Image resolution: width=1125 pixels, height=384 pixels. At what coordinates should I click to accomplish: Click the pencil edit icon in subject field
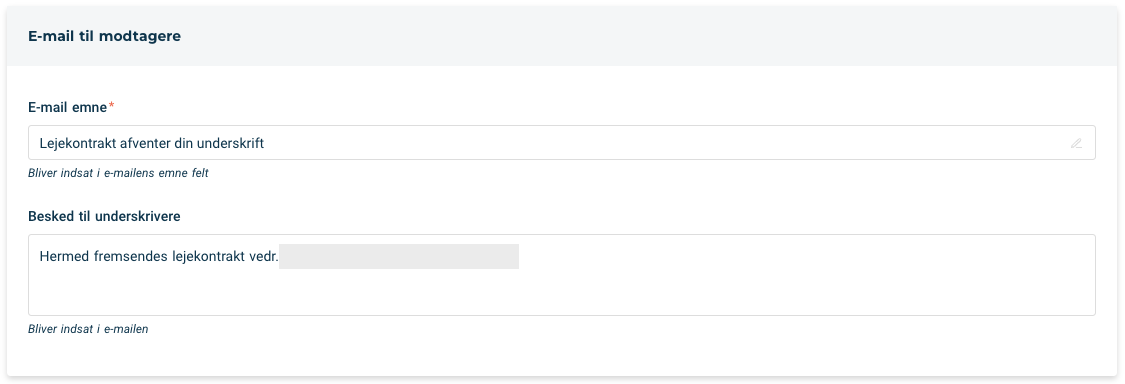1076,143
